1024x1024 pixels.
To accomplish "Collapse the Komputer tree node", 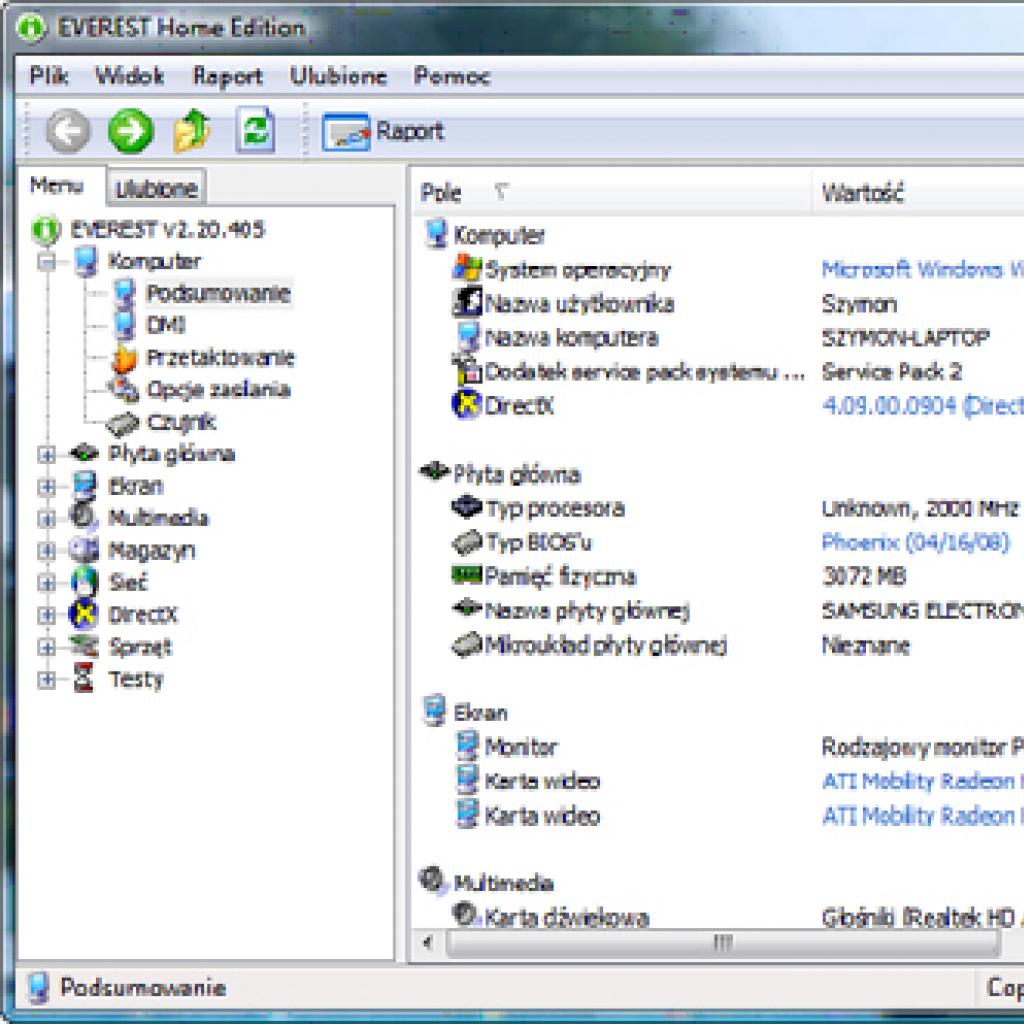I will pyautogui.click(x=46, y=262).
